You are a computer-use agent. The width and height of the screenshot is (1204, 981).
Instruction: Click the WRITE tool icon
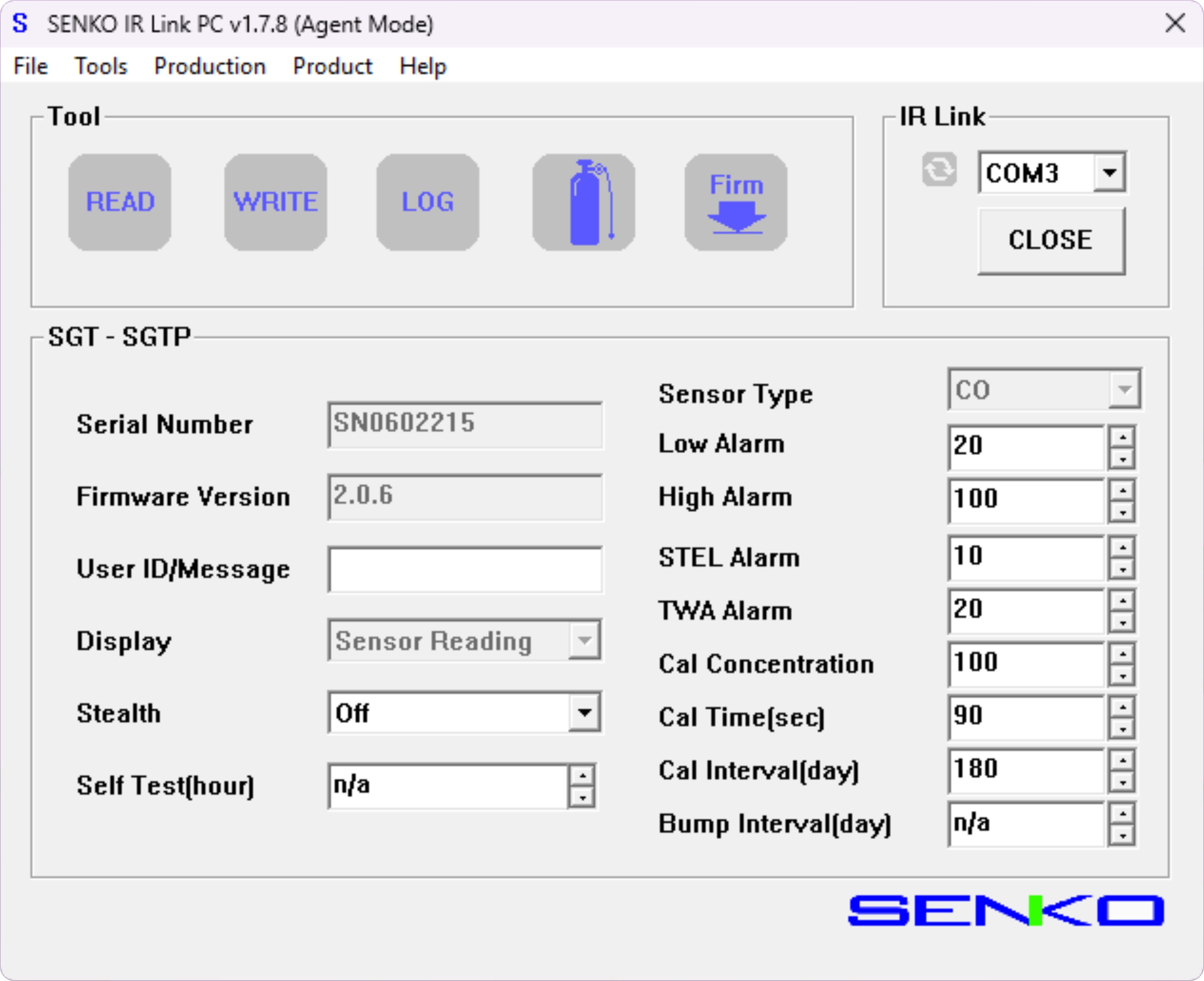275,202
